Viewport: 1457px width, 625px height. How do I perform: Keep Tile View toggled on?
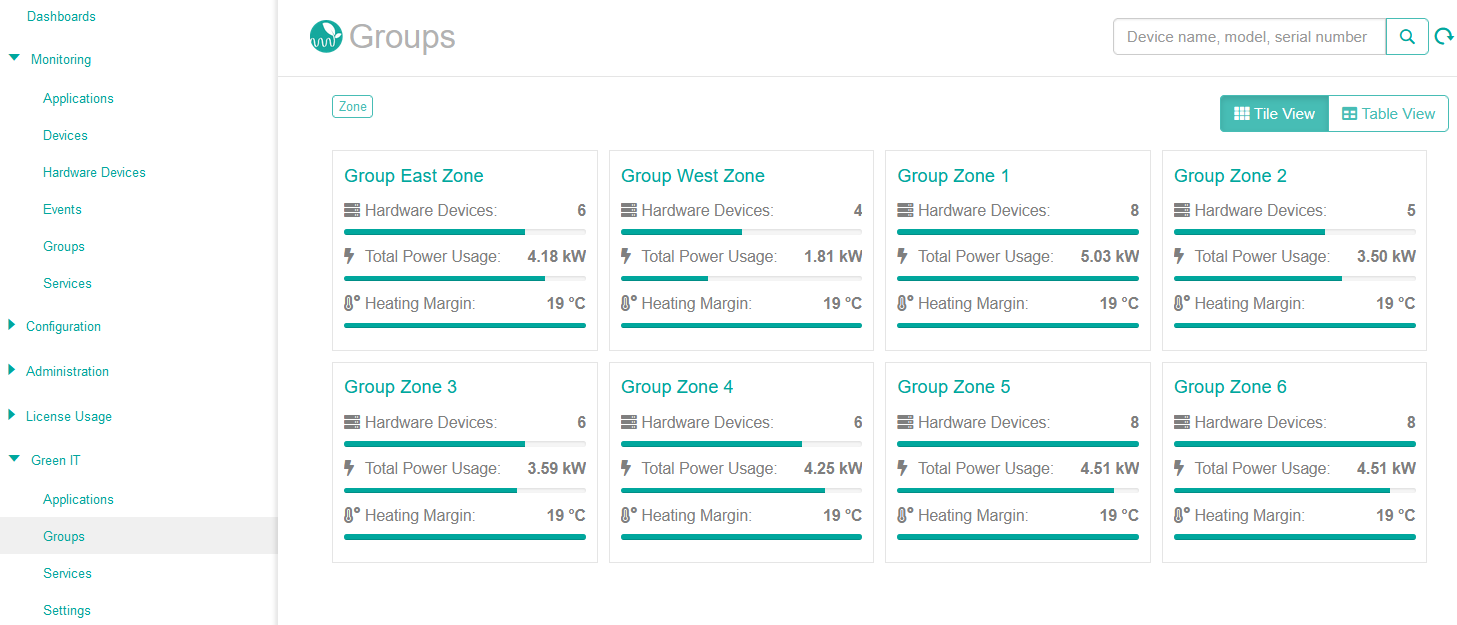[x=1274, y=113]
